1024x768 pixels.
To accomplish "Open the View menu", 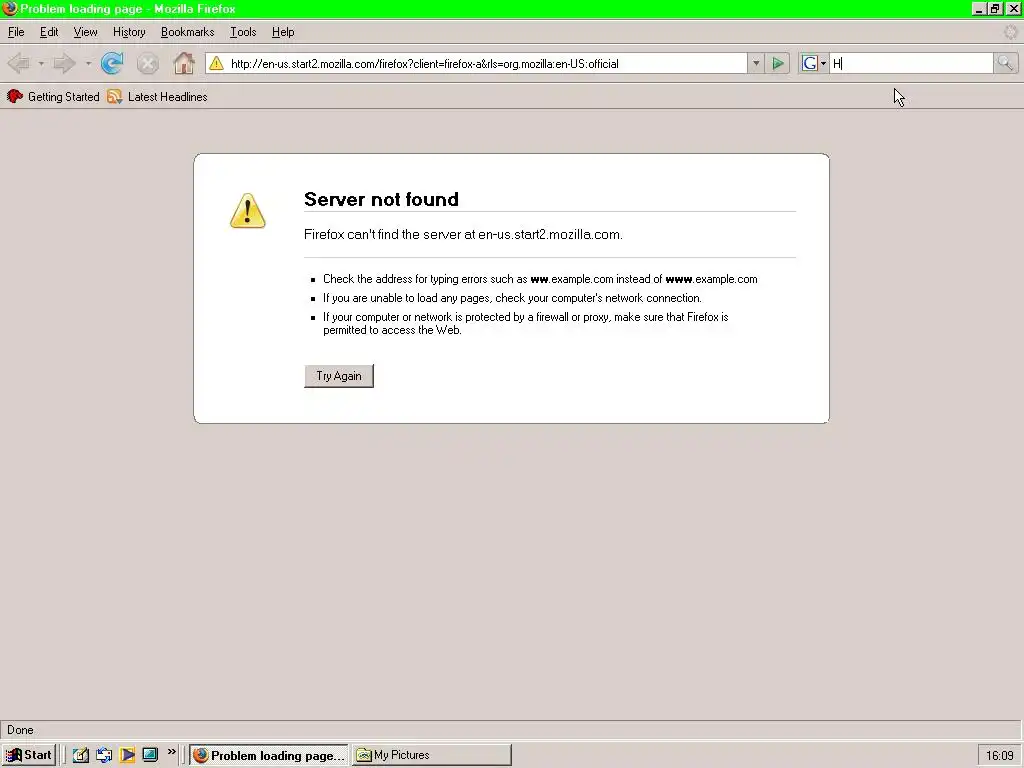I will tap(86, 32).
